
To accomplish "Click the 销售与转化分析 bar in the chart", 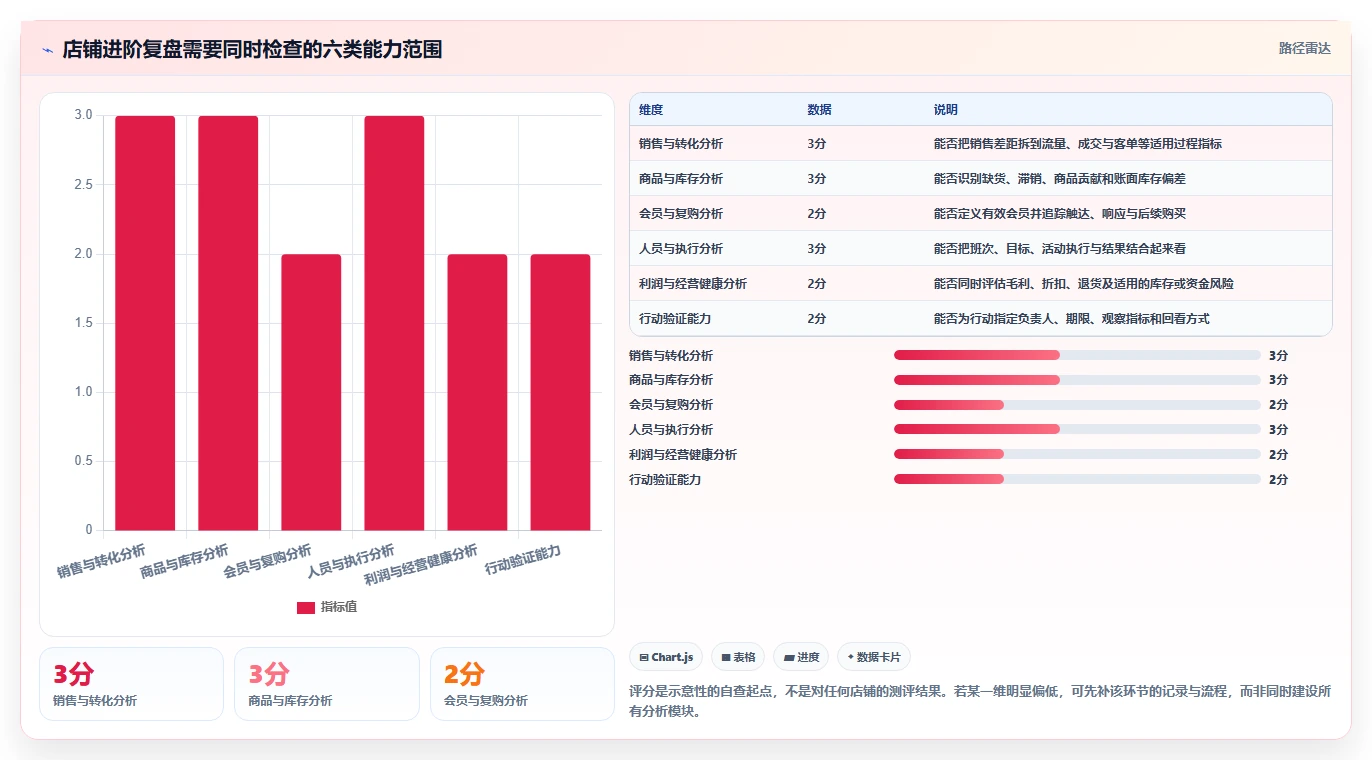I will (x=145, y=323).
